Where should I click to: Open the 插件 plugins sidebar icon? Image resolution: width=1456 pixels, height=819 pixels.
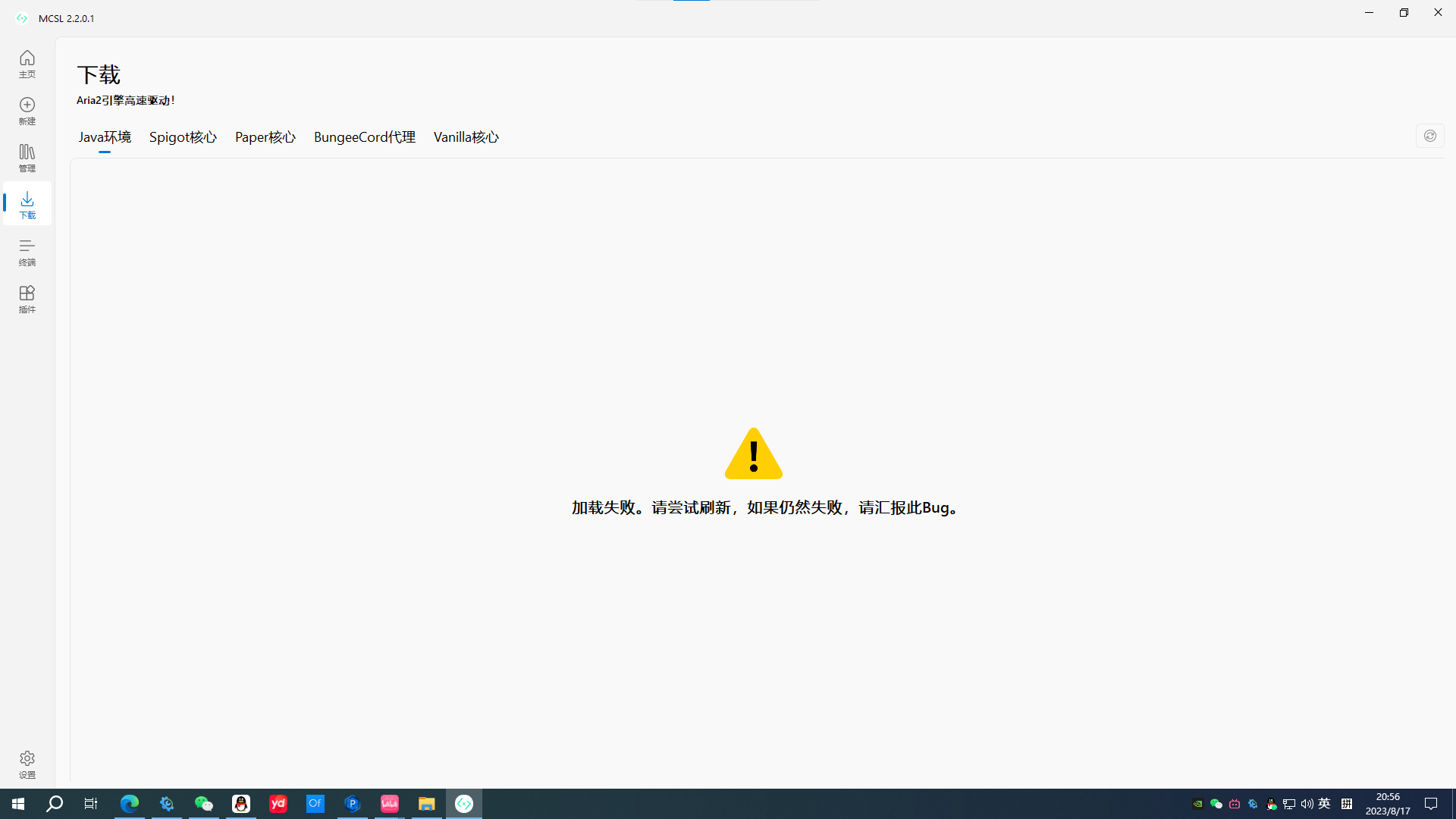pos(27,299)
